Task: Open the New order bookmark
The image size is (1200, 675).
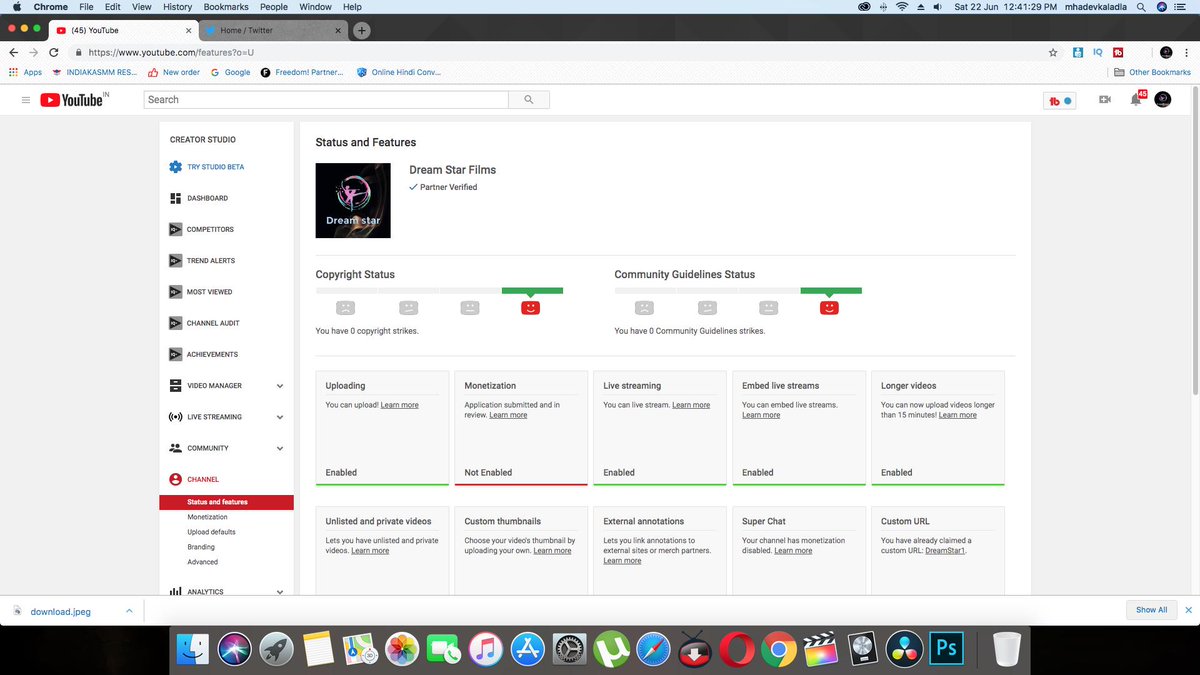Action: (174, 72)
